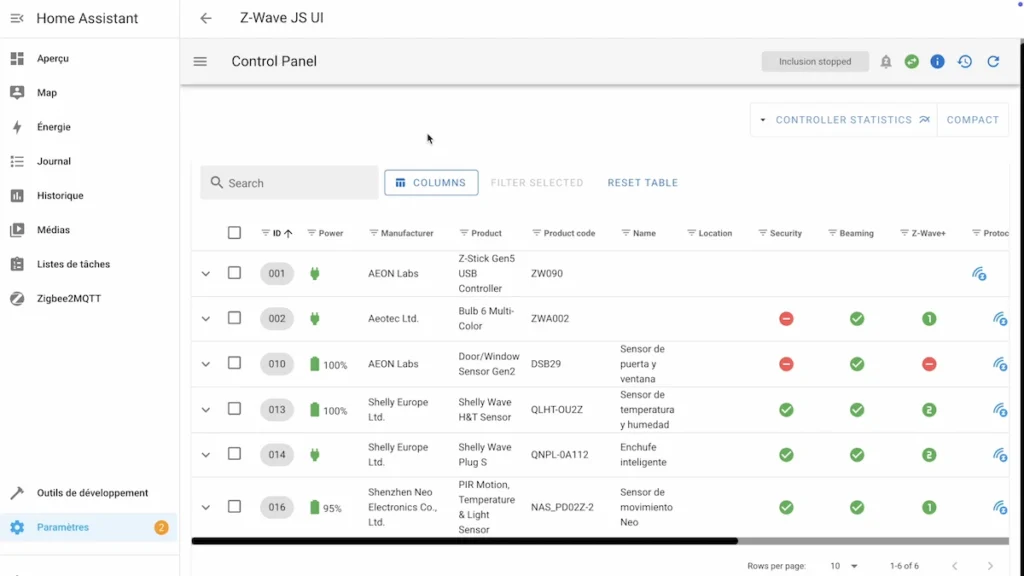Expand the row for node 010

click(206, 364)
